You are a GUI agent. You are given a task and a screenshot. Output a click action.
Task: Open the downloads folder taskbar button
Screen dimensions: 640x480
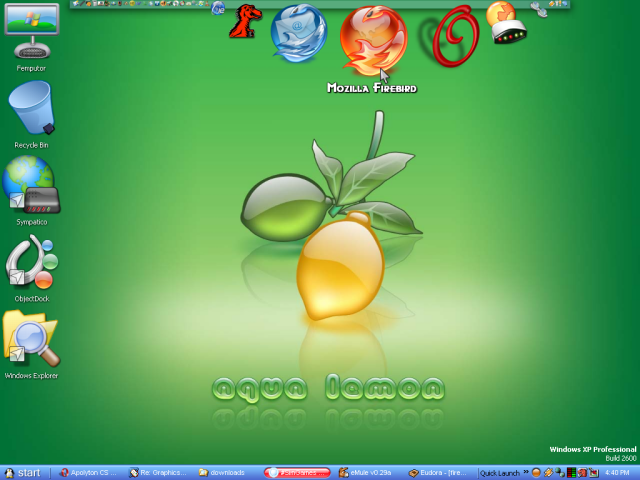click(x=228, y=472)
